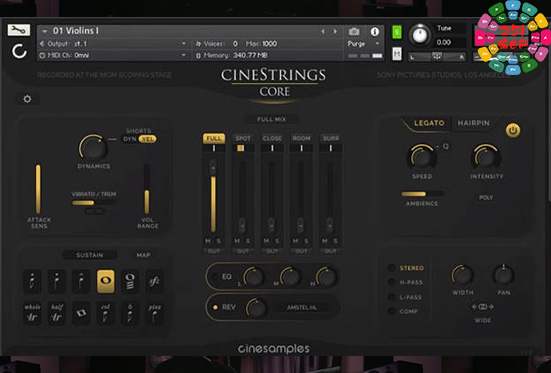Activate the SPOT mic button

coord(243,138)
